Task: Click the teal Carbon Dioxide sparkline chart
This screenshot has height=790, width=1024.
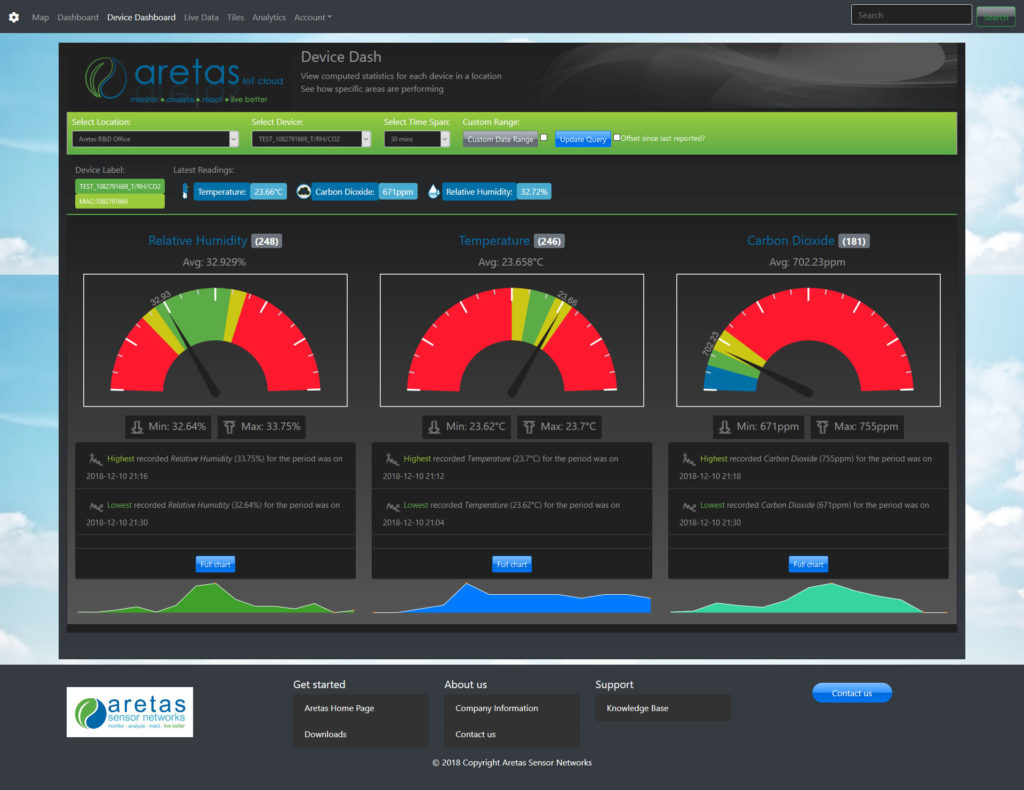Action: pyautogui.click(x=808, y=598)
